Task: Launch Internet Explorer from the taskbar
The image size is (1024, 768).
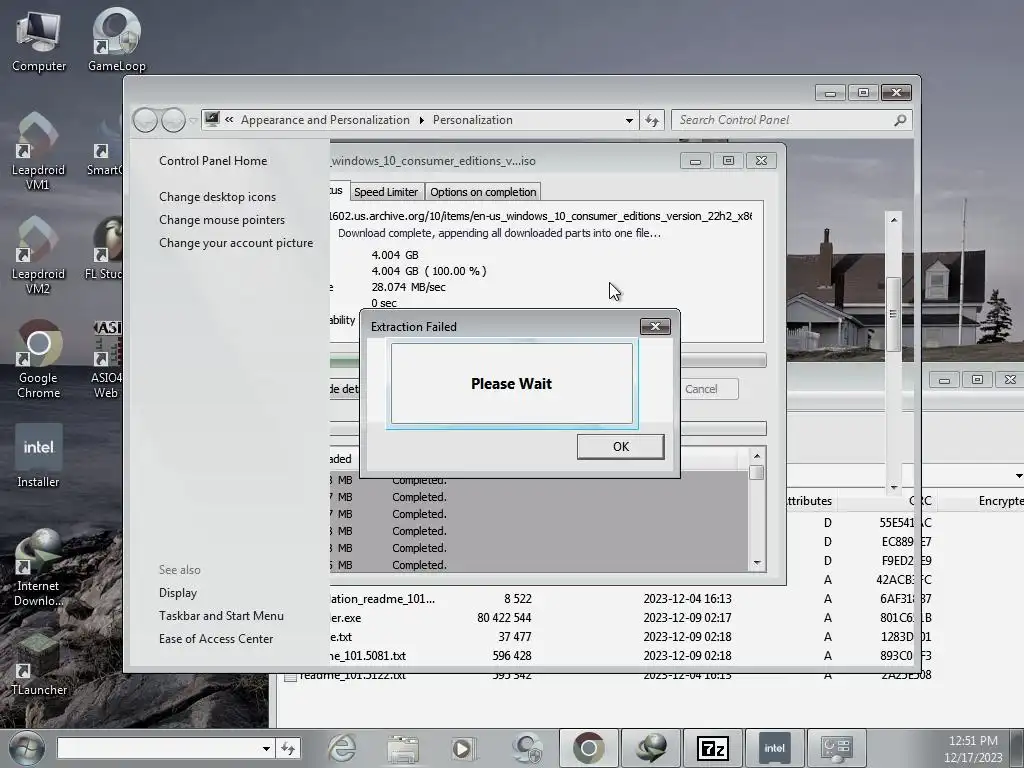Action: pos(342,748)
